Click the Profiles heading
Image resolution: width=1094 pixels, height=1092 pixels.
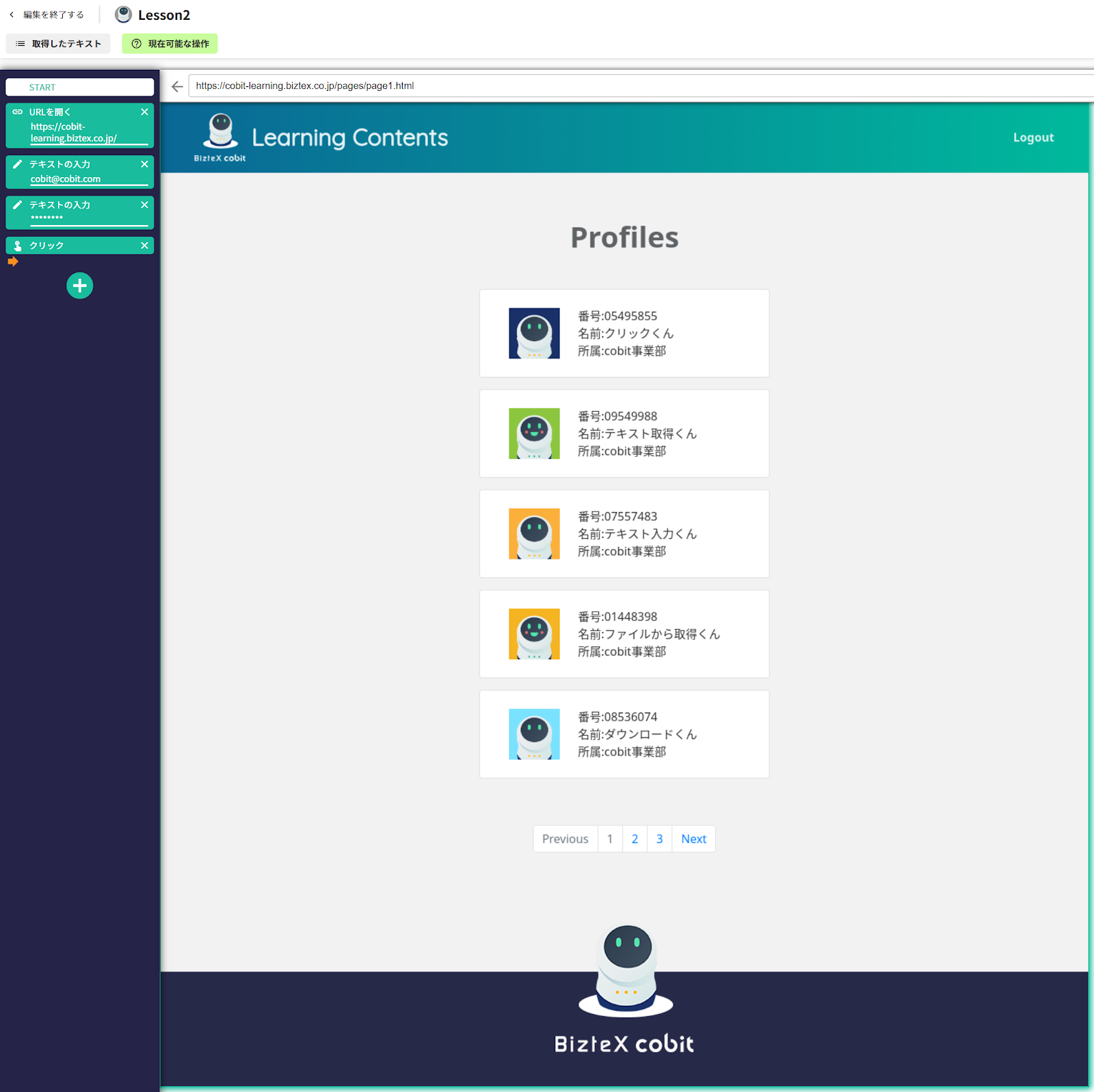[624, 238]
